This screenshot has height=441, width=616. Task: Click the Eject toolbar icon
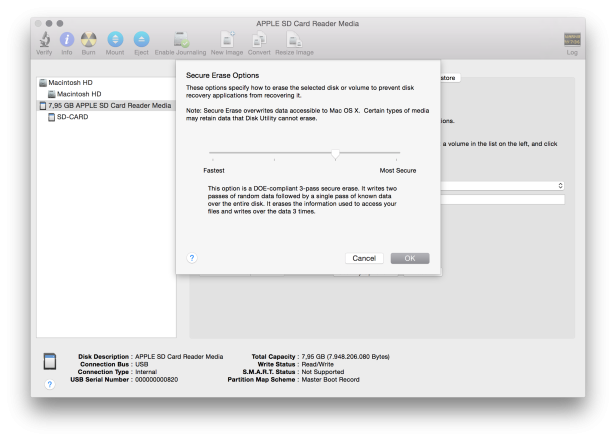pyautogui.click(x=141, y=39)
